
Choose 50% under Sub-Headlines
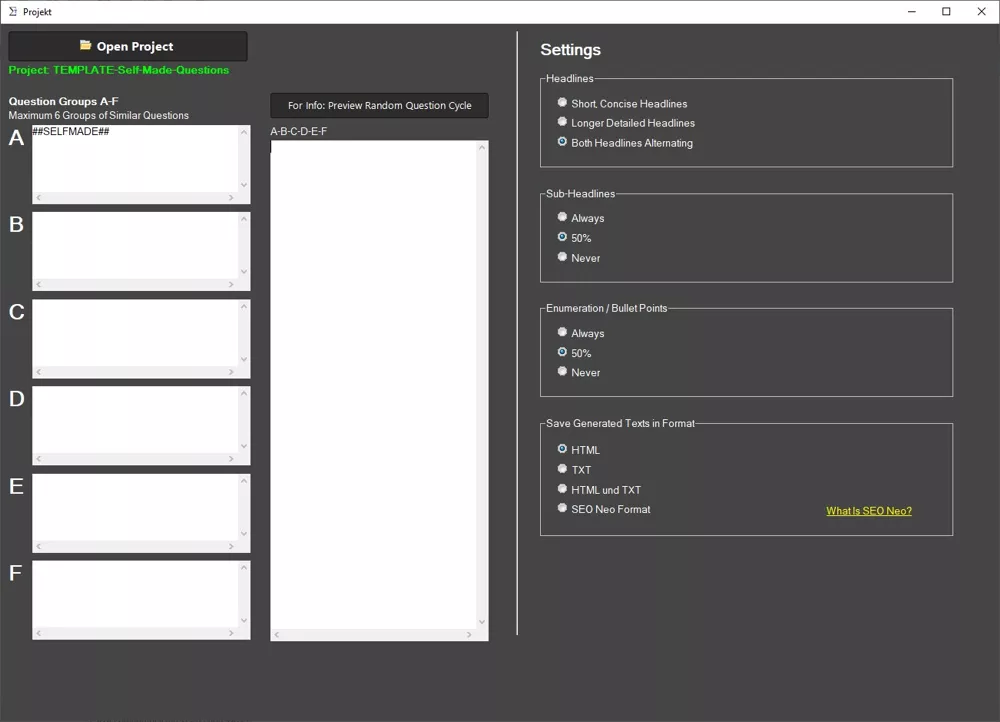[574, 238]
